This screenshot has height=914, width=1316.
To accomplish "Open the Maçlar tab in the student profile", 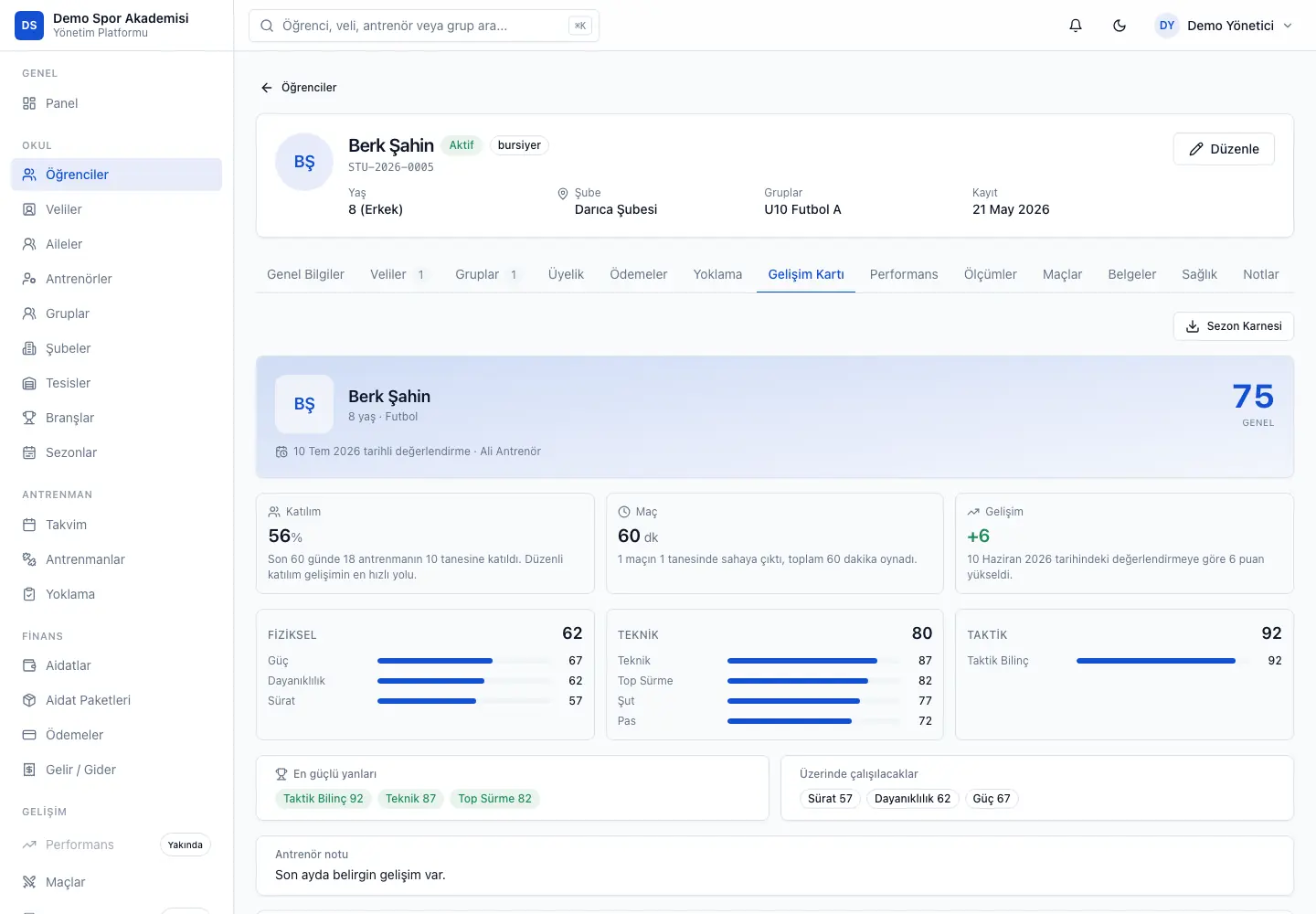I will (1063, 274).
